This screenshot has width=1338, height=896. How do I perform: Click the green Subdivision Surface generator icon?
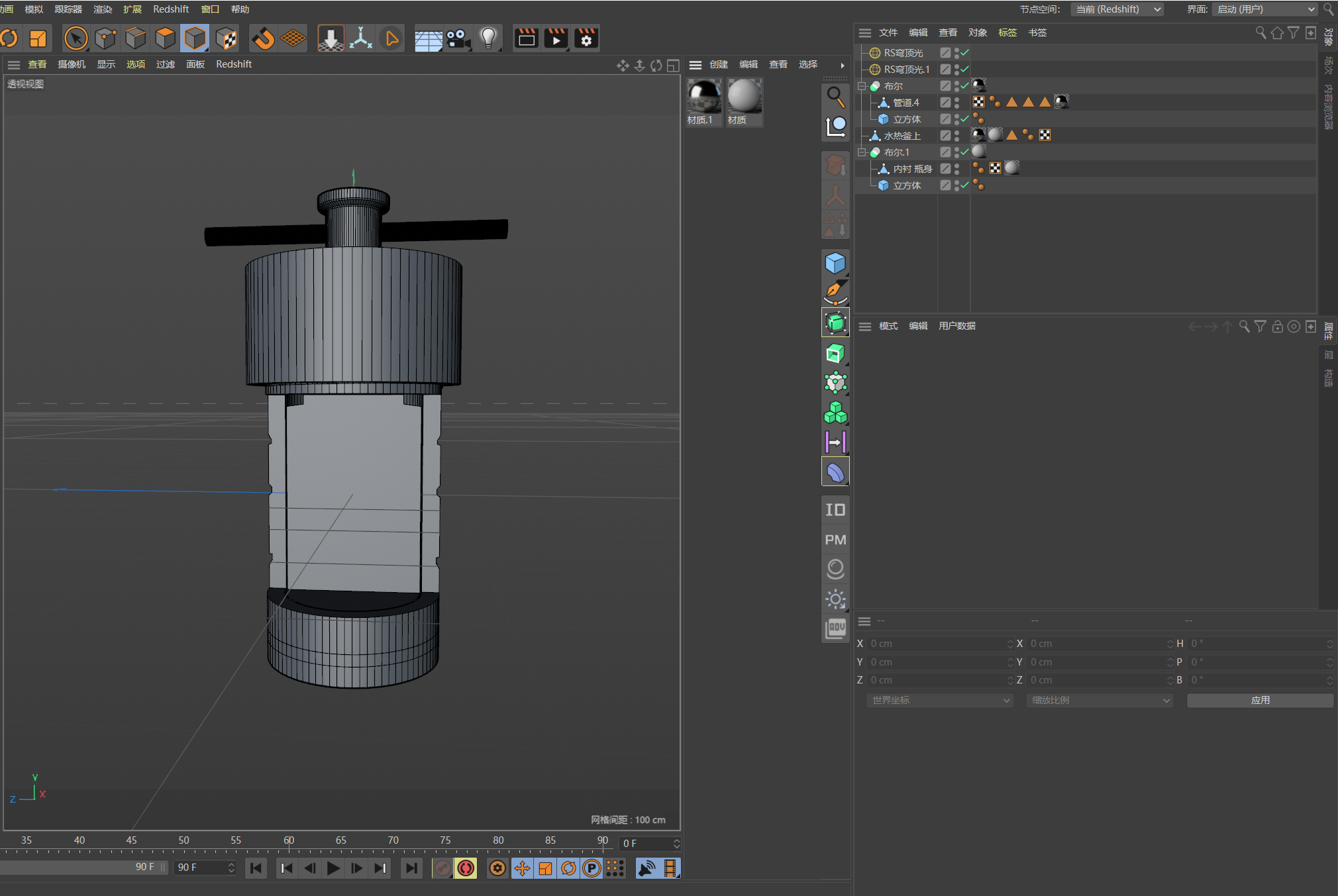[835, 323]
